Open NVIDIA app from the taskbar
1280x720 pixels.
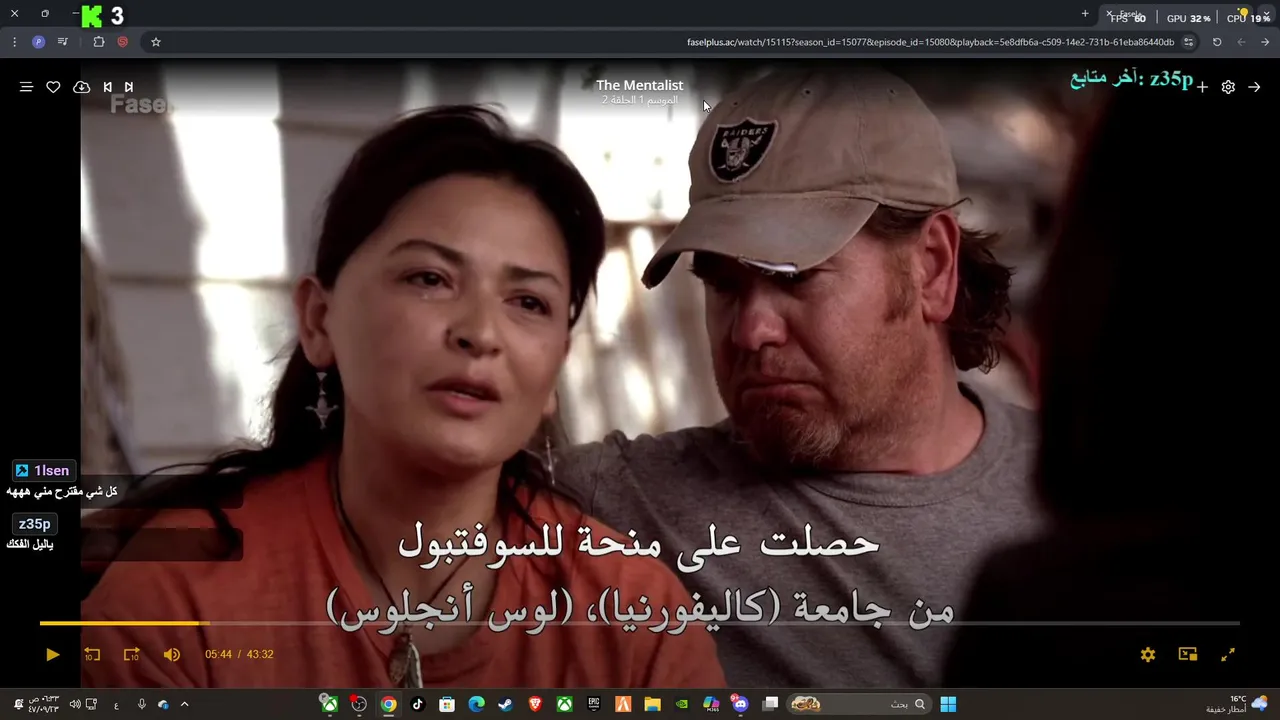[x=682, y=704]
